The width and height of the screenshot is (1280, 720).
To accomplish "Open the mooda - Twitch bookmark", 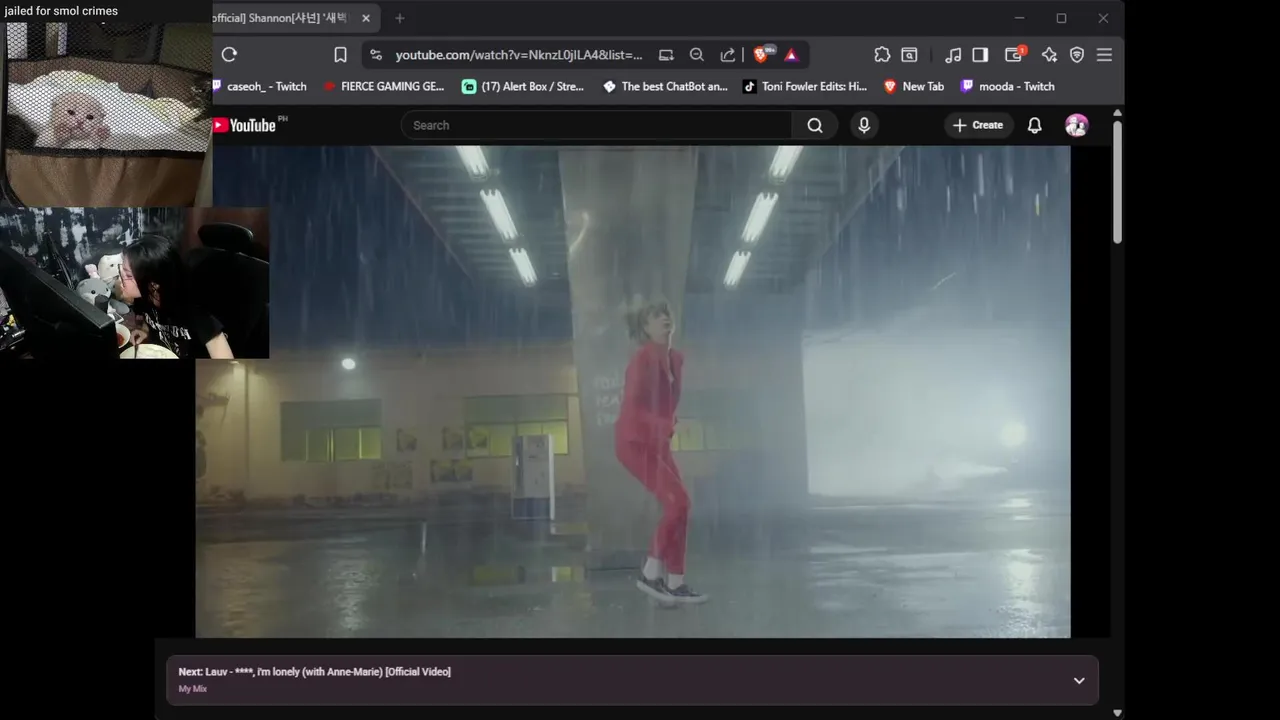I will coord(1008,87).
